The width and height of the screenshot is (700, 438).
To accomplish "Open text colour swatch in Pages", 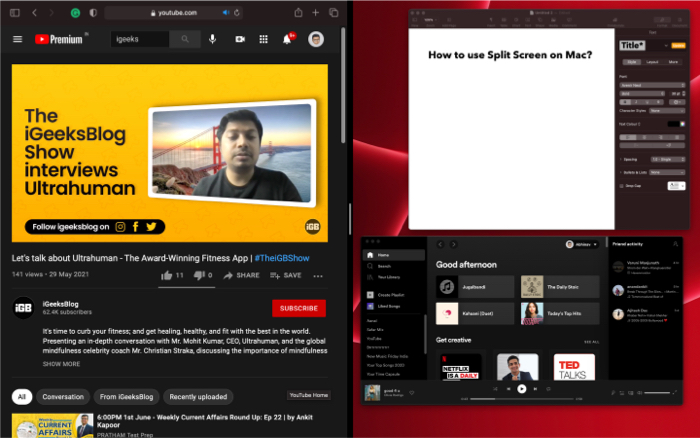I will tap(674, 124).
